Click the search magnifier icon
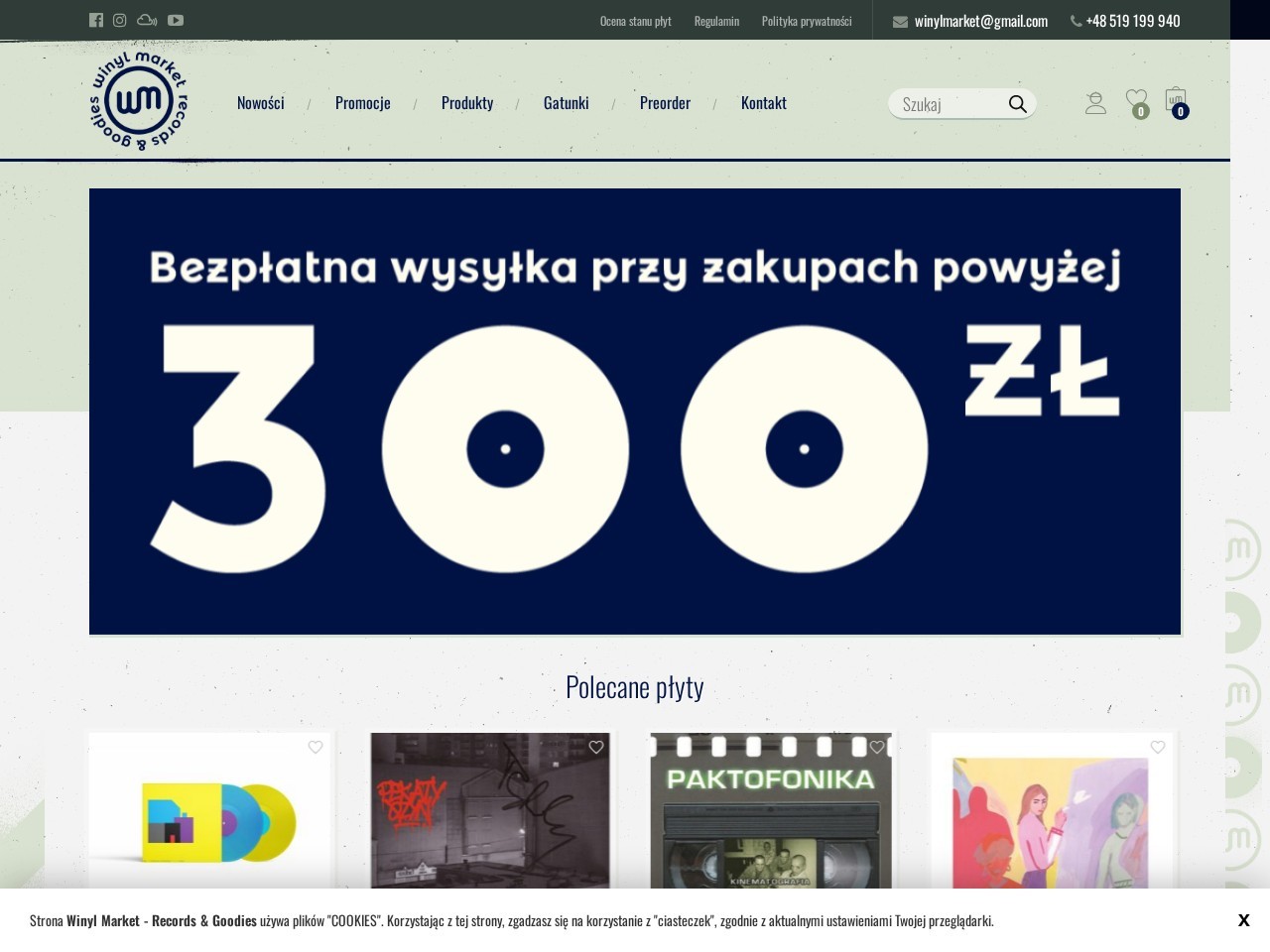 click(1017, 103)
